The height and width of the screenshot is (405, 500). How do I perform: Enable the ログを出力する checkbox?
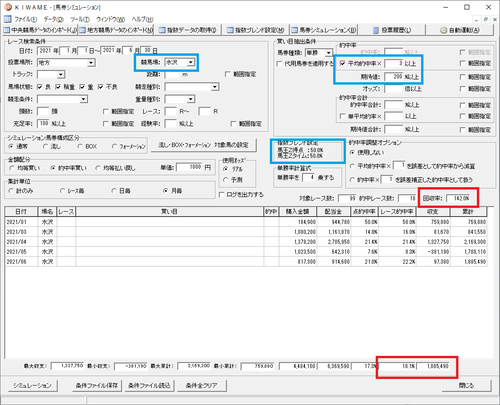(222, 195)
